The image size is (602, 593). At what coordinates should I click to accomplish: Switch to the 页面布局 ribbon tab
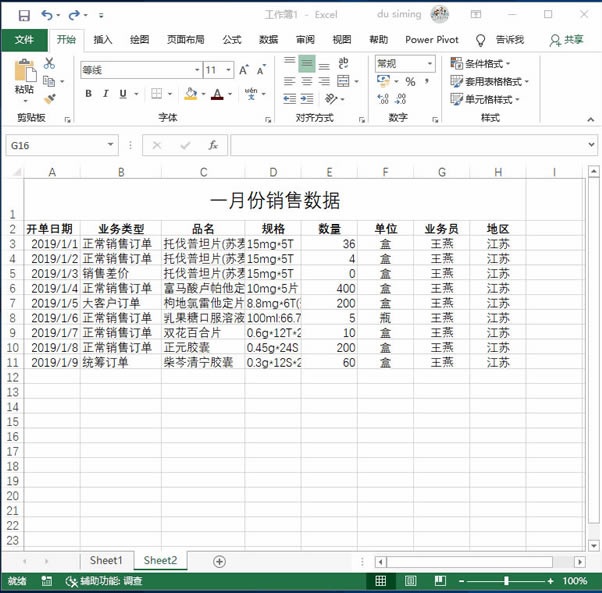pyautogui.click(x=186, y=40)
